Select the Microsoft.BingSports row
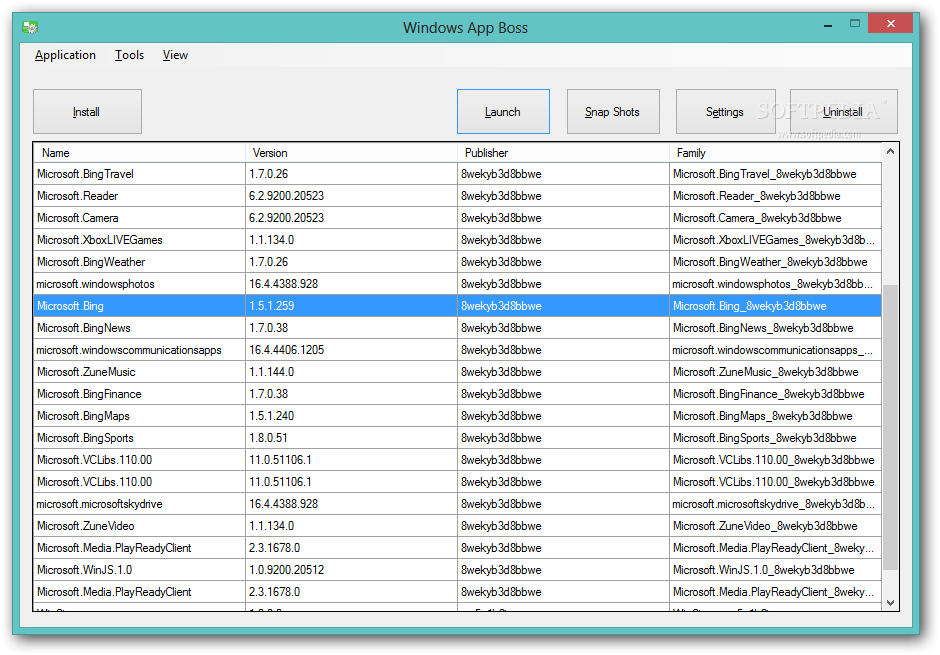The width and height of the screenshot is (940, 655). (x=457, y=438)
